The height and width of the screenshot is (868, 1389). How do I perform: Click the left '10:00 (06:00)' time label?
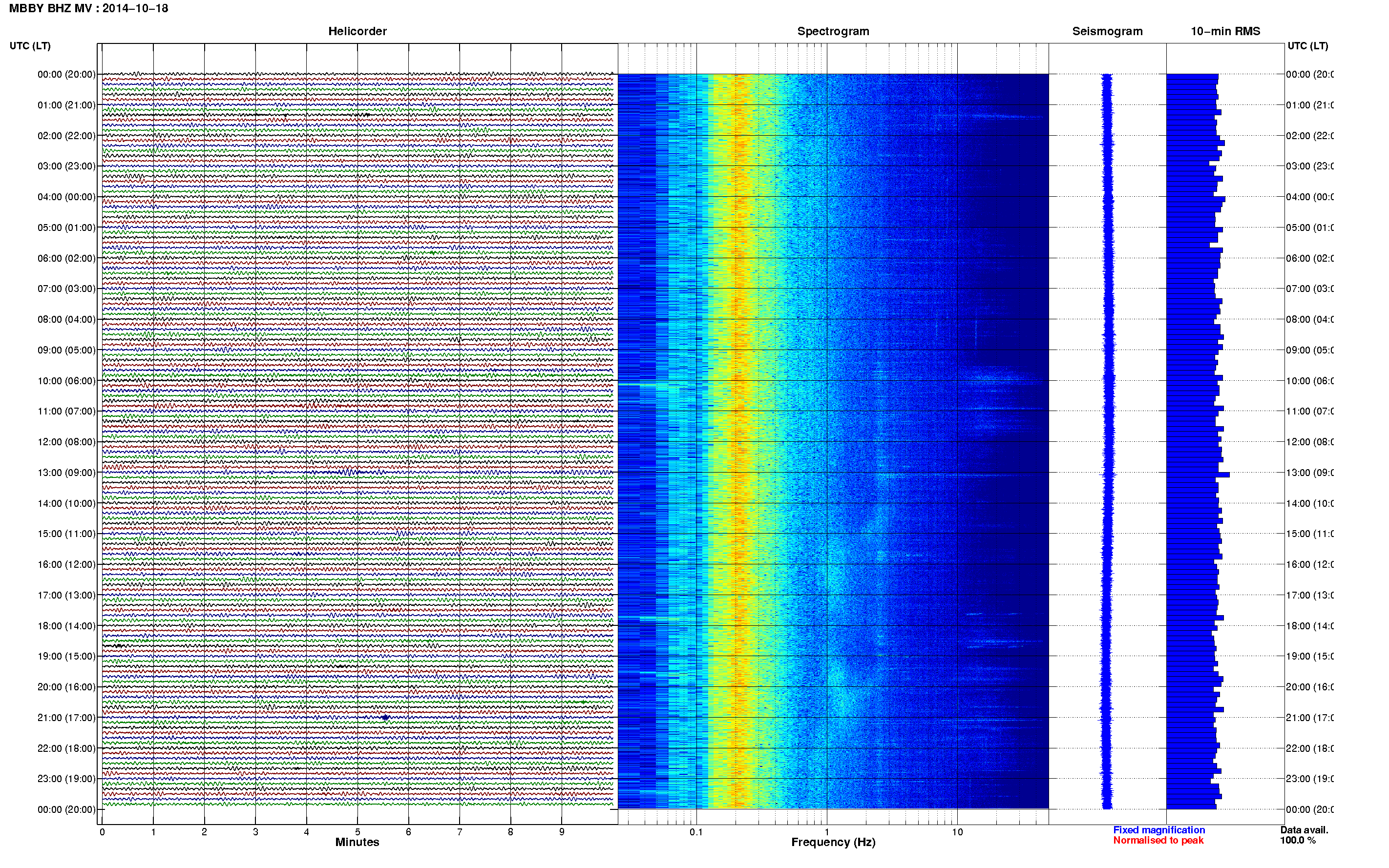pos(66,381)
